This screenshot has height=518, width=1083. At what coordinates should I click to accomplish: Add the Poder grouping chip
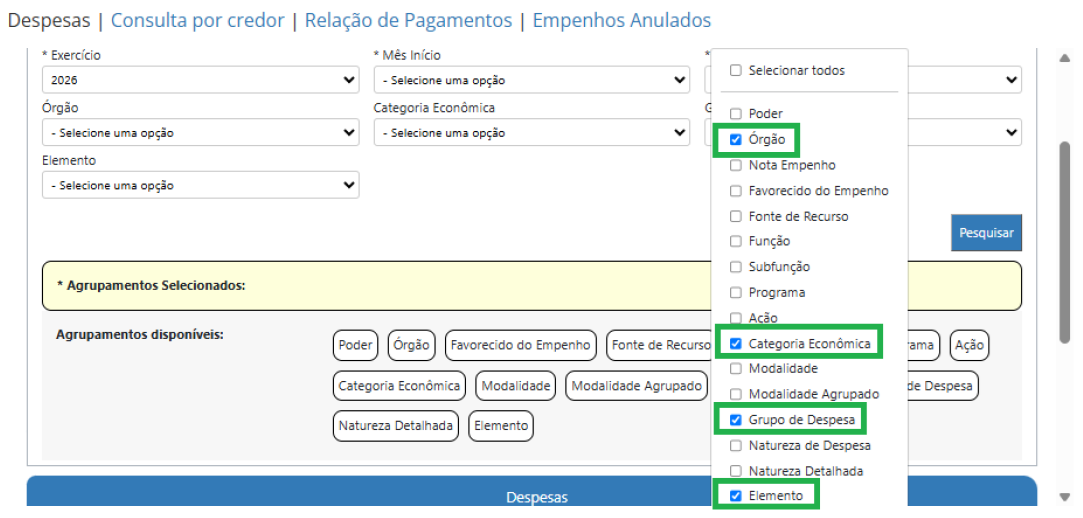pos(356,345)
